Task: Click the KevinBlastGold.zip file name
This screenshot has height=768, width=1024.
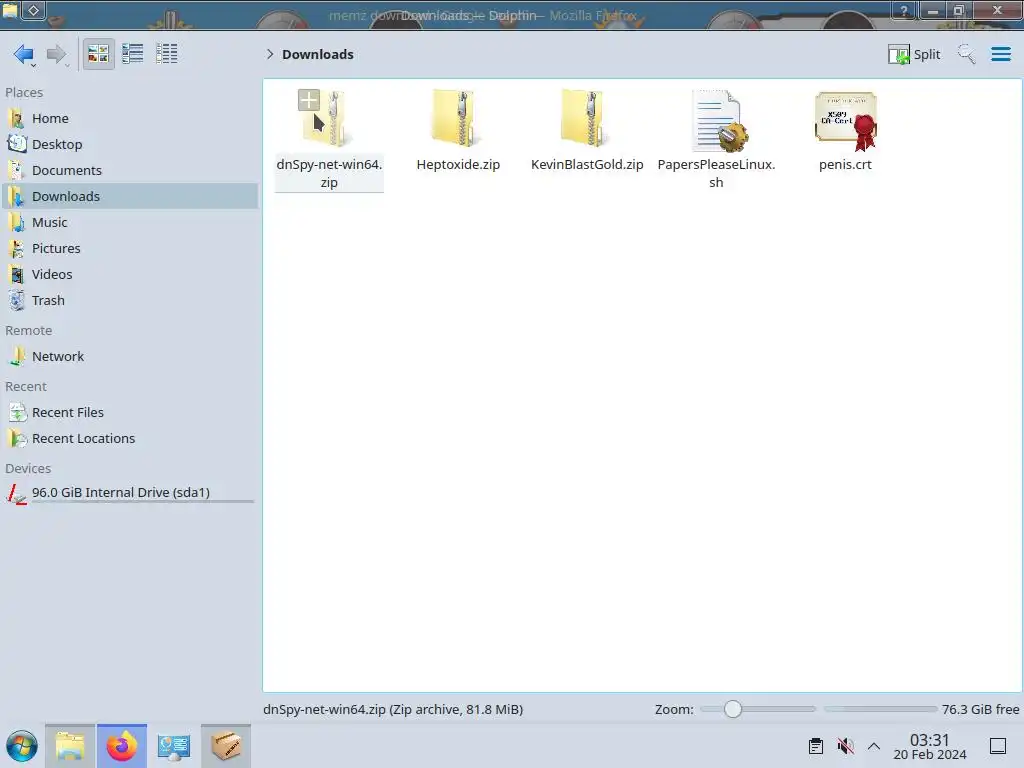Action: click(586, 165)
